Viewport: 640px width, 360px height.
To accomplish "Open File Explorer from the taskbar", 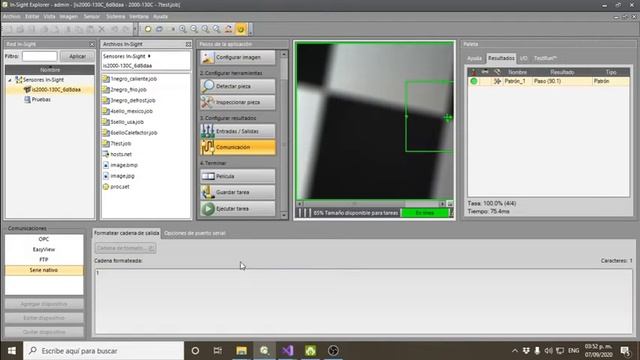I will point(241,351).
